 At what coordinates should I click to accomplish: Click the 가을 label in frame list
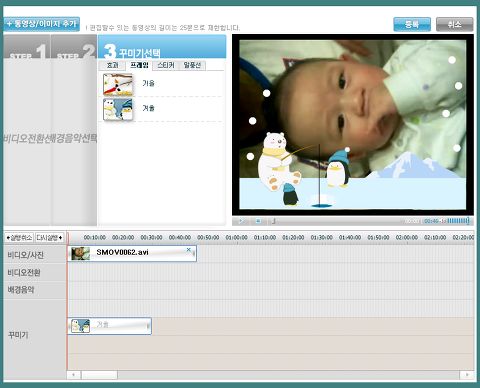[x=149, y=83]
